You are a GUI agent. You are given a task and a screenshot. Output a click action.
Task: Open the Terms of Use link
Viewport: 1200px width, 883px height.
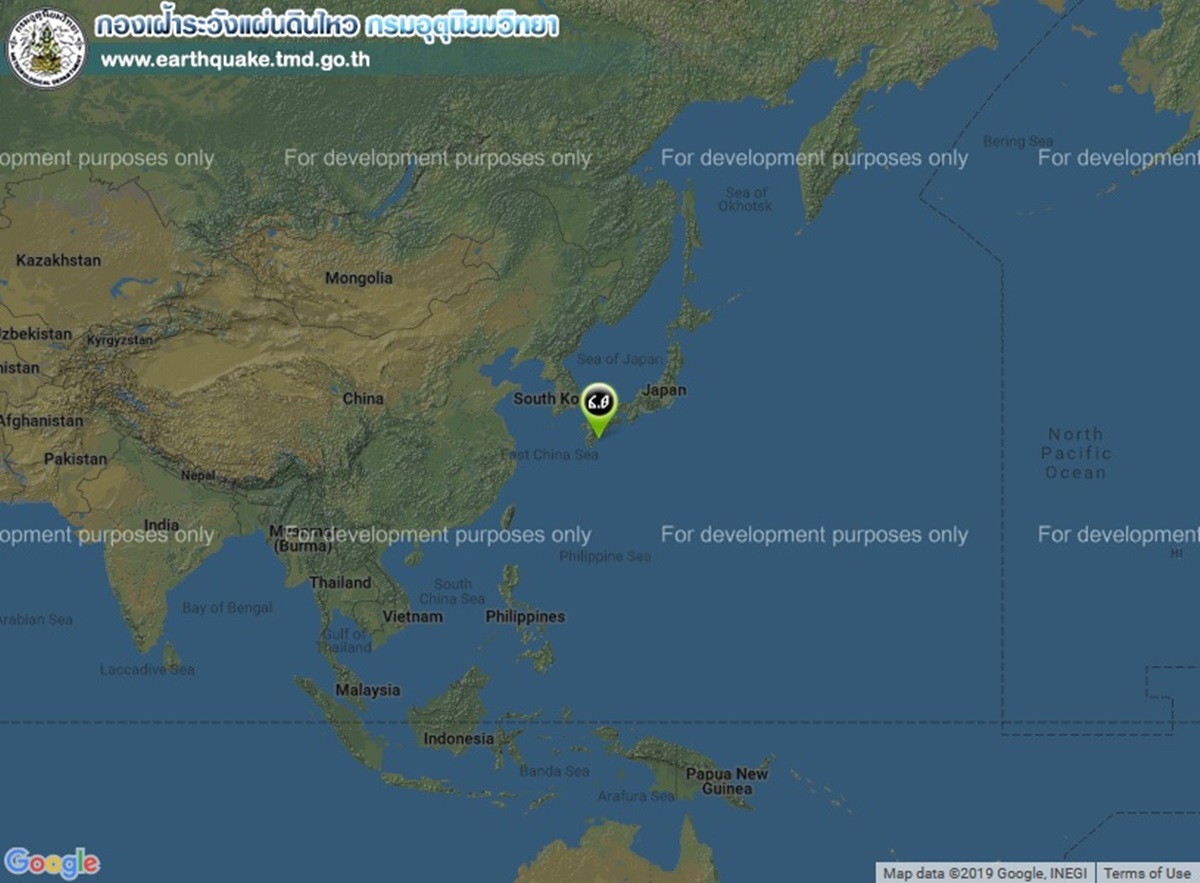[1147, 873]
